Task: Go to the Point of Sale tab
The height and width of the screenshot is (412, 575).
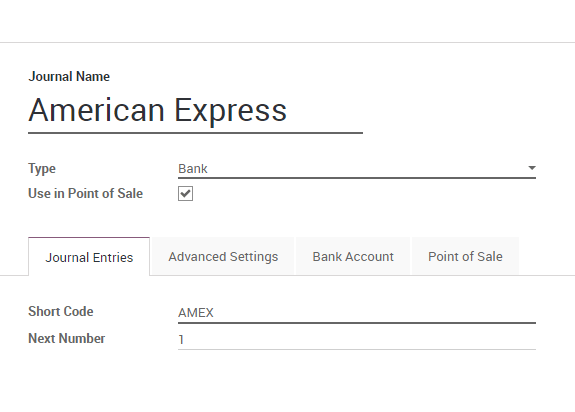Action: [465, 256]
